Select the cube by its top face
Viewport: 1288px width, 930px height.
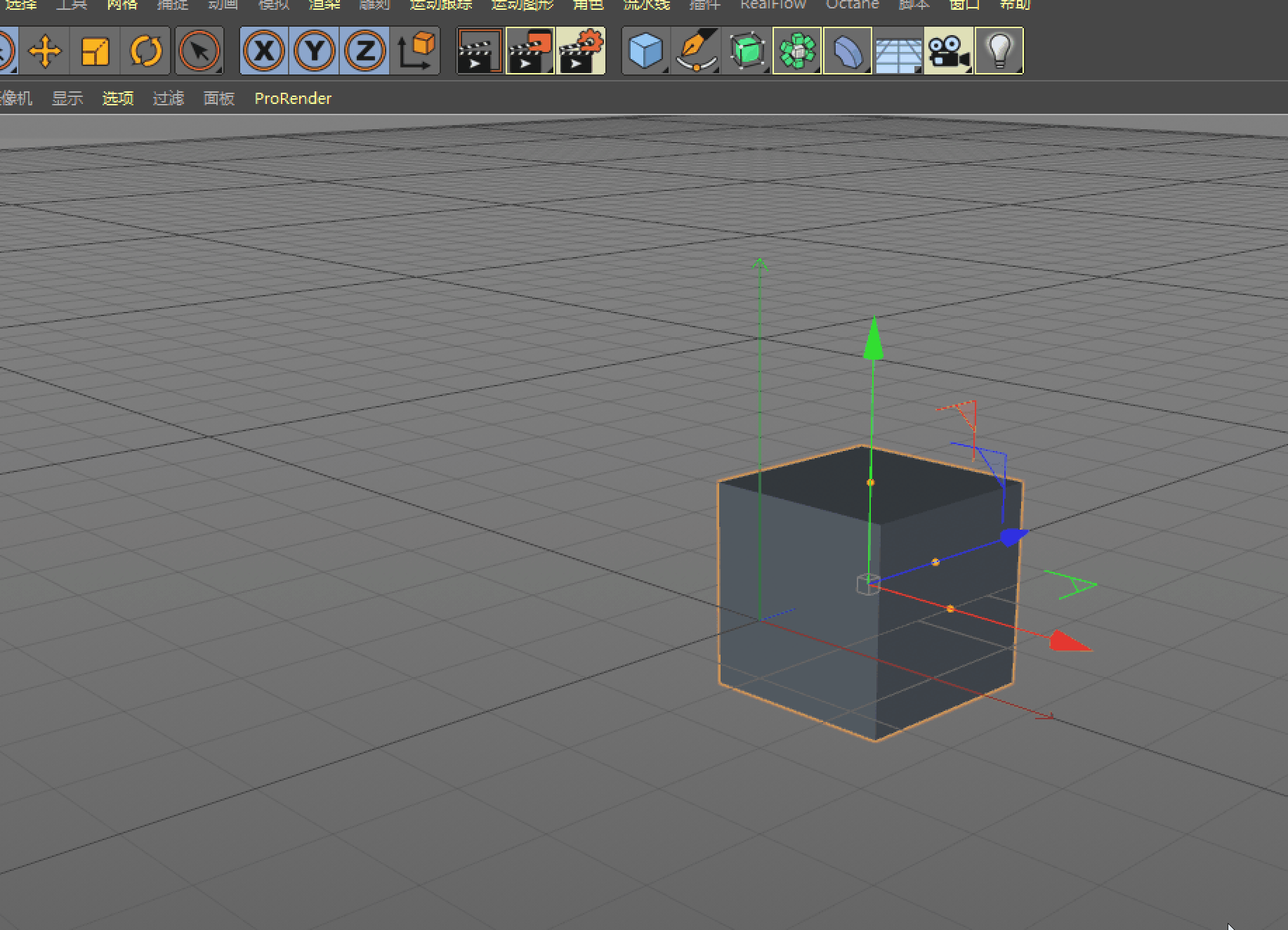point(829,485)
